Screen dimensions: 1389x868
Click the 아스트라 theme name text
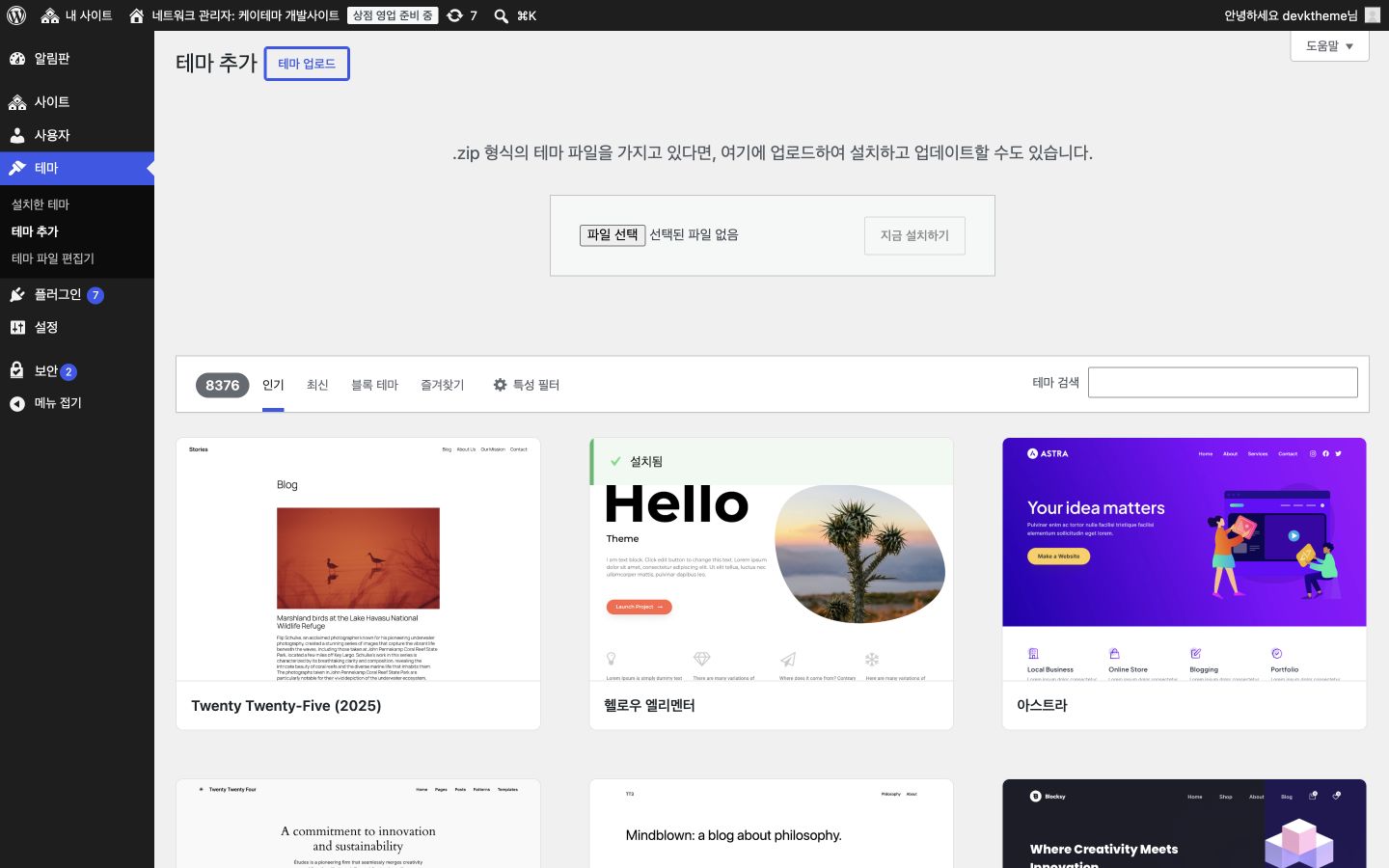(1042, 706)
